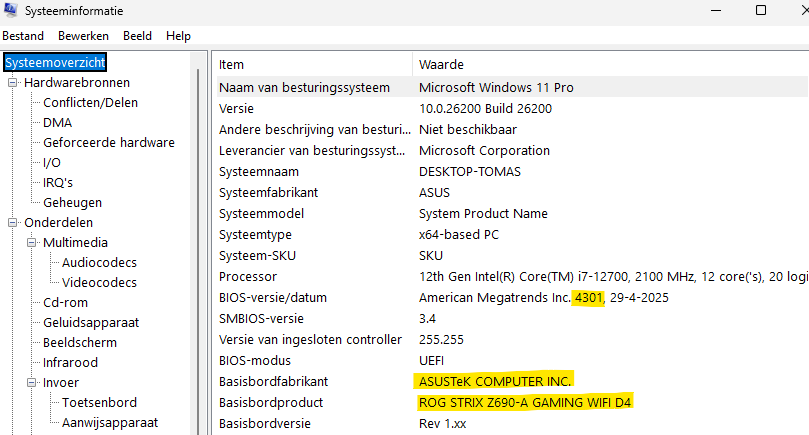Image resolution: width=809 pixels, height=435 pixels.
Task: Select Hardwarebronnen label in tree
Action: tap(77, 83)
